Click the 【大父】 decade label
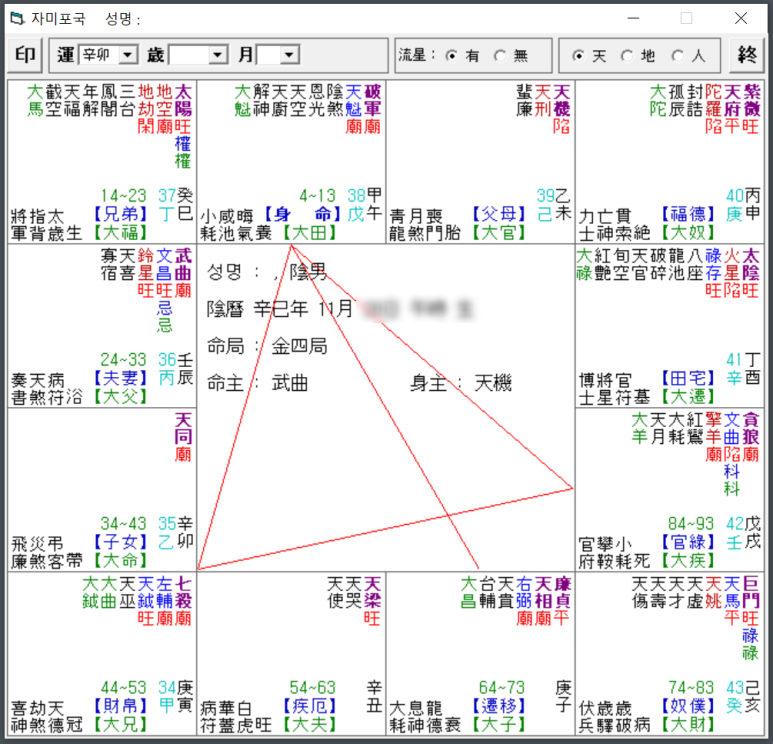The height and width of the screenshot is (744, 773). click(120, 396)
